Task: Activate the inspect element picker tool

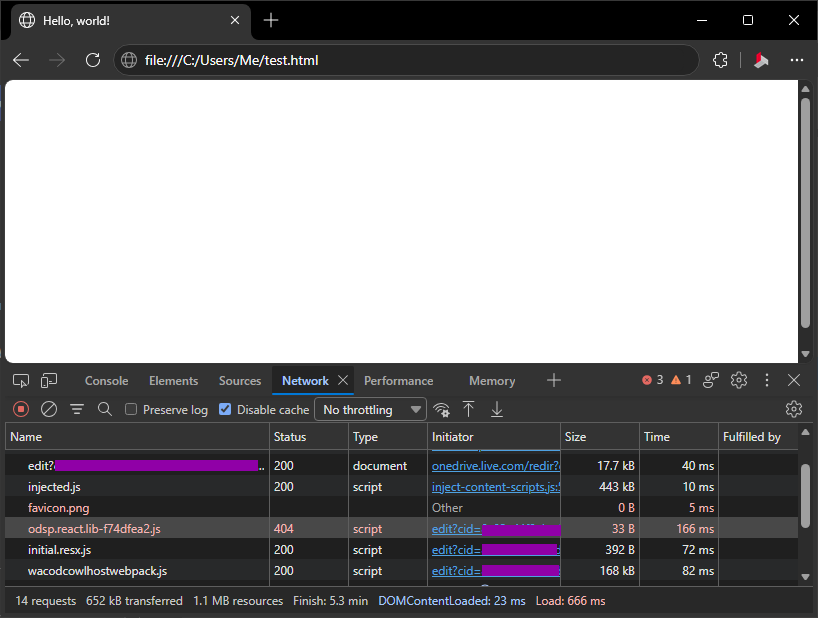Action: (21, 381)
